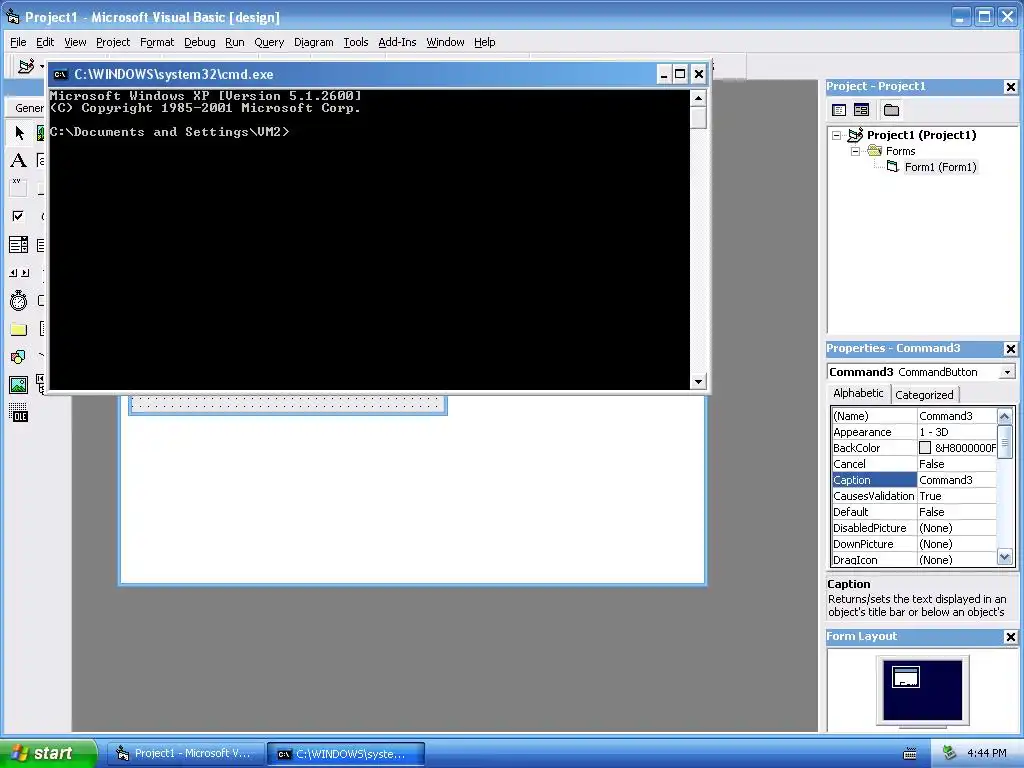
Task: Click properties list scroll-up arrow
Action: pyautogui.click(x=1004, y=416)
